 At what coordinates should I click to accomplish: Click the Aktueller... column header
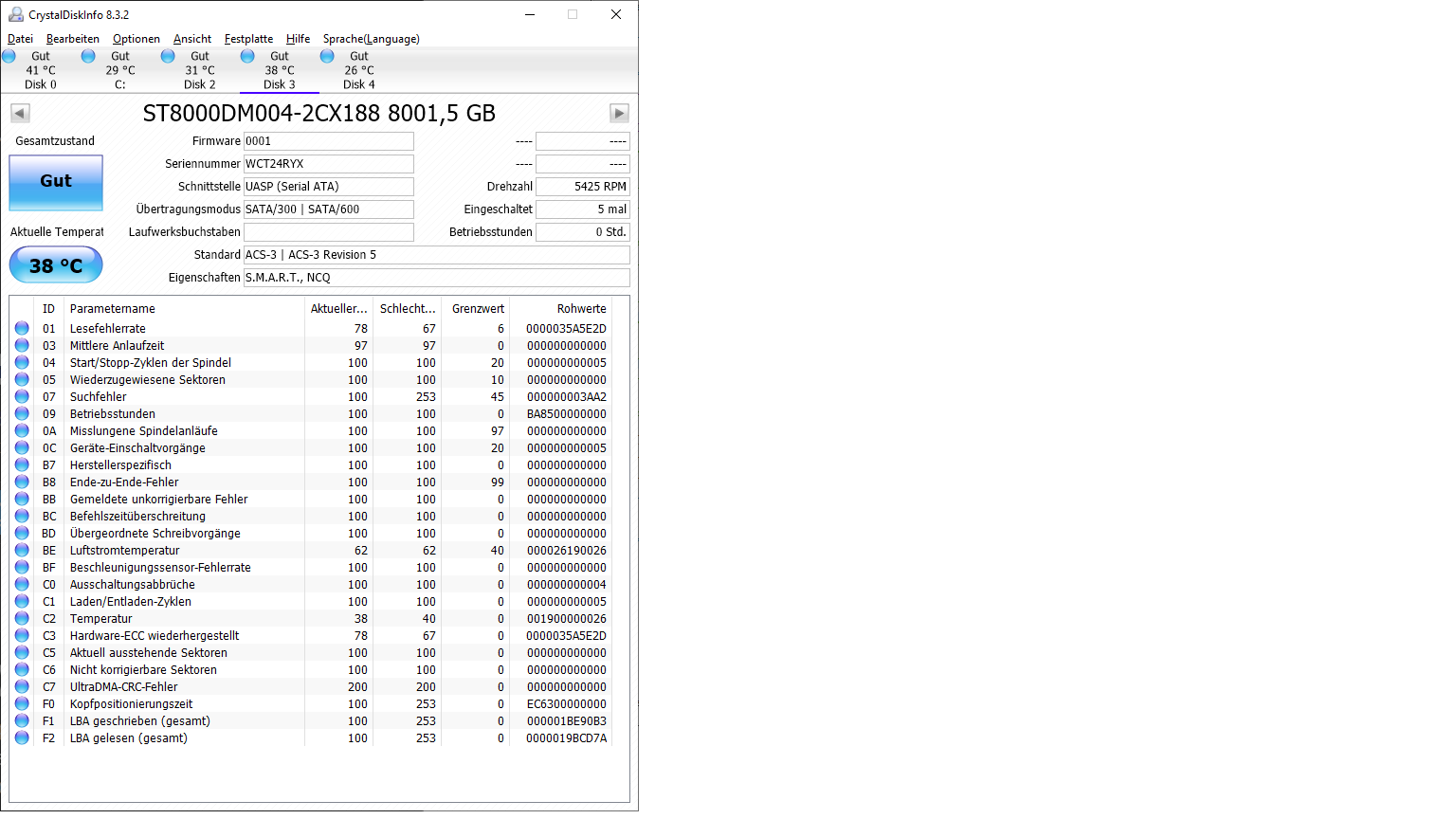tap(338, 309)
